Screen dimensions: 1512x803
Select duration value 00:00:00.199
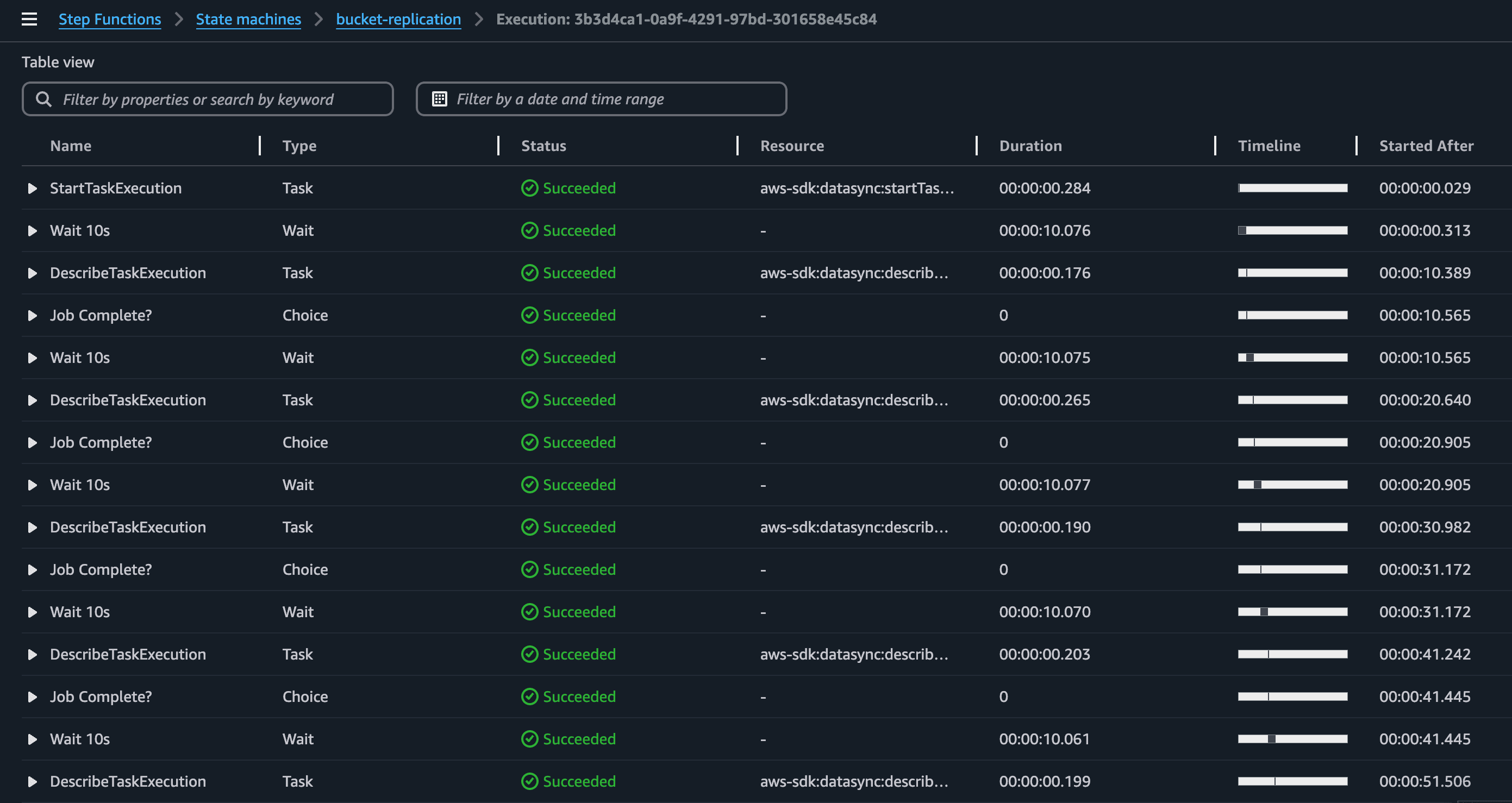pos(1045,781)
